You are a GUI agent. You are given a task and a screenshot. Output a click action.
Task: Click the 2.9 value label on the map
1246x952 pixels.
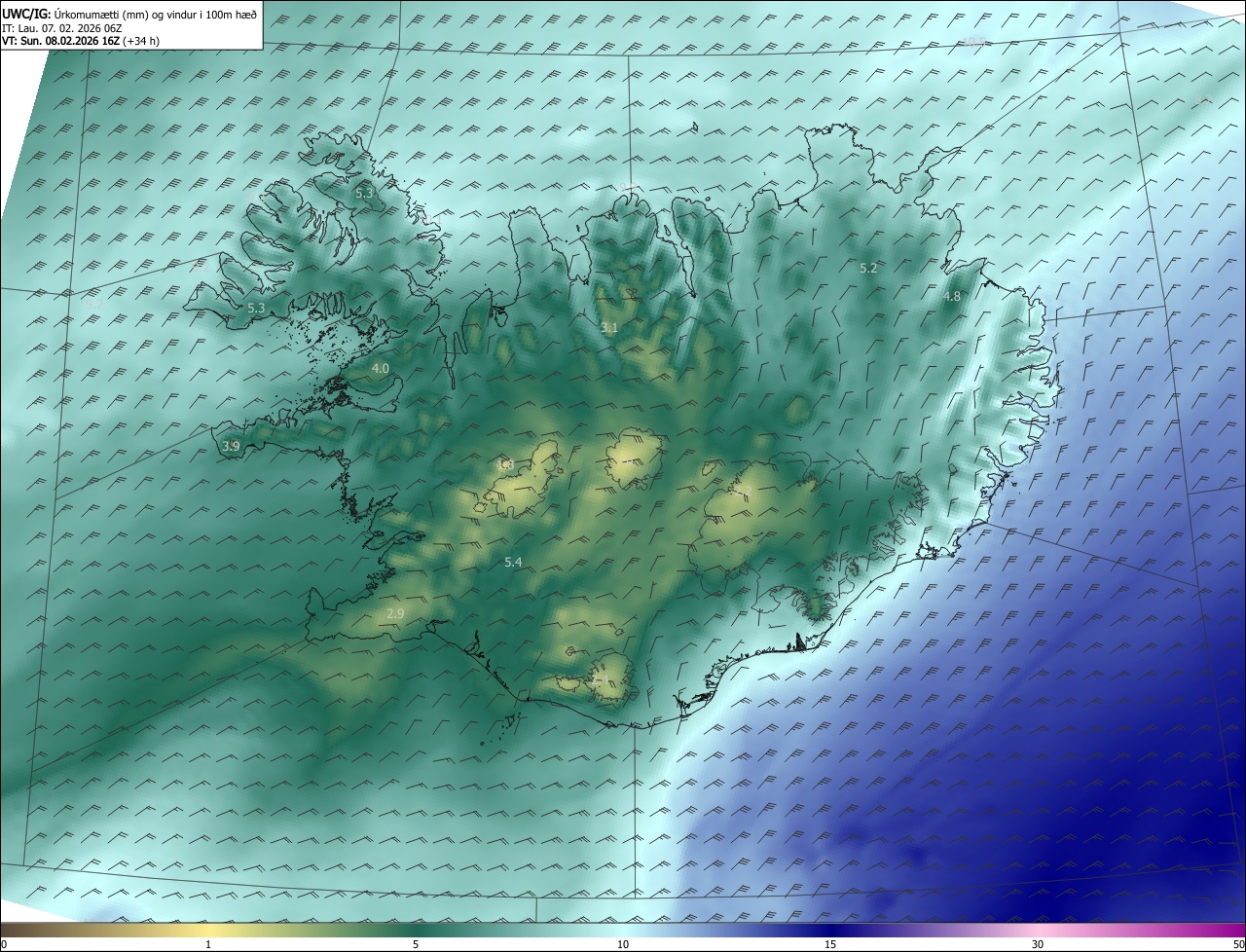click(394, 613)
